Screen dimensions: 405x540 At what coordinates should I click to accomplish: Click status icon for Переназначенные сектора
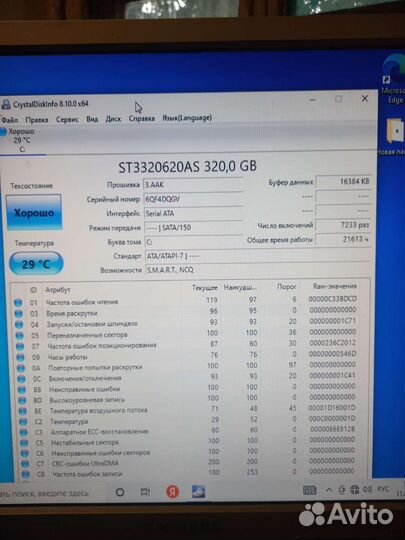pos(20,335)
